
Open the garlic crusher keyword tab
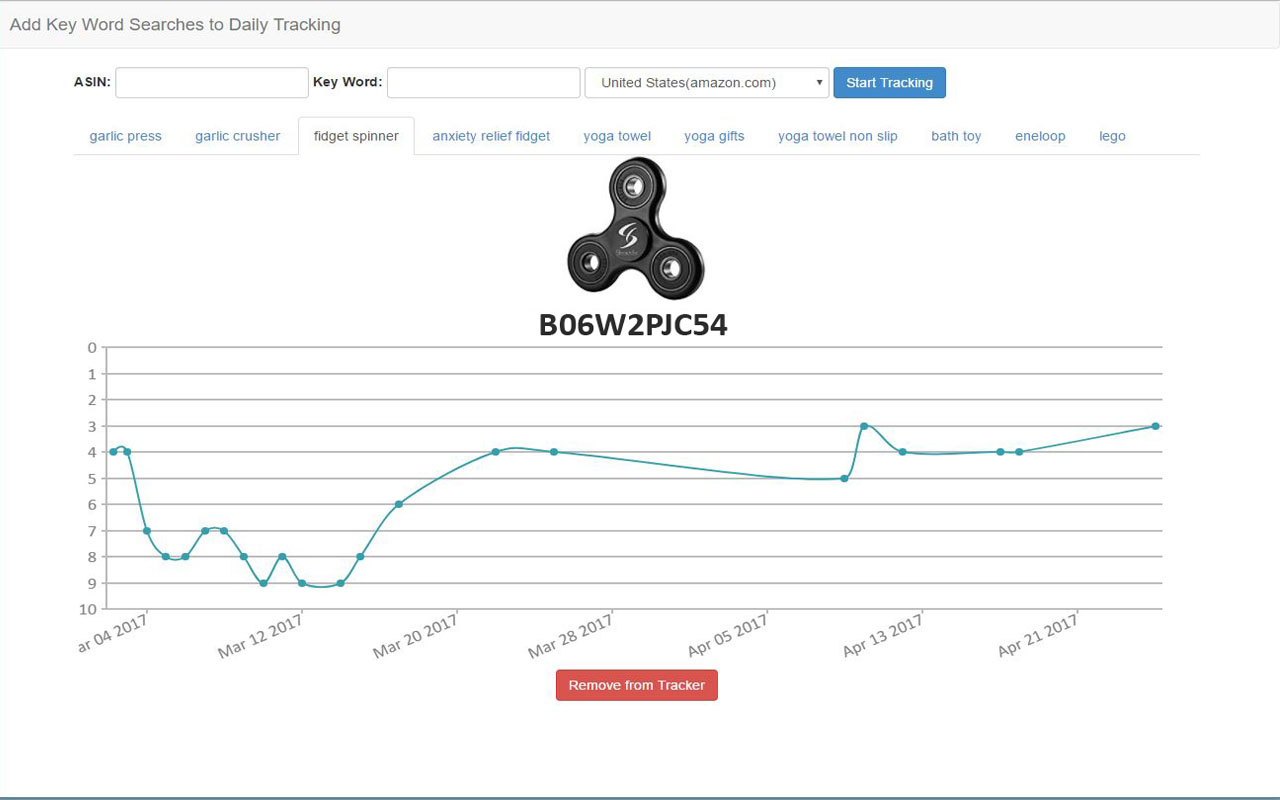point(237,136)
